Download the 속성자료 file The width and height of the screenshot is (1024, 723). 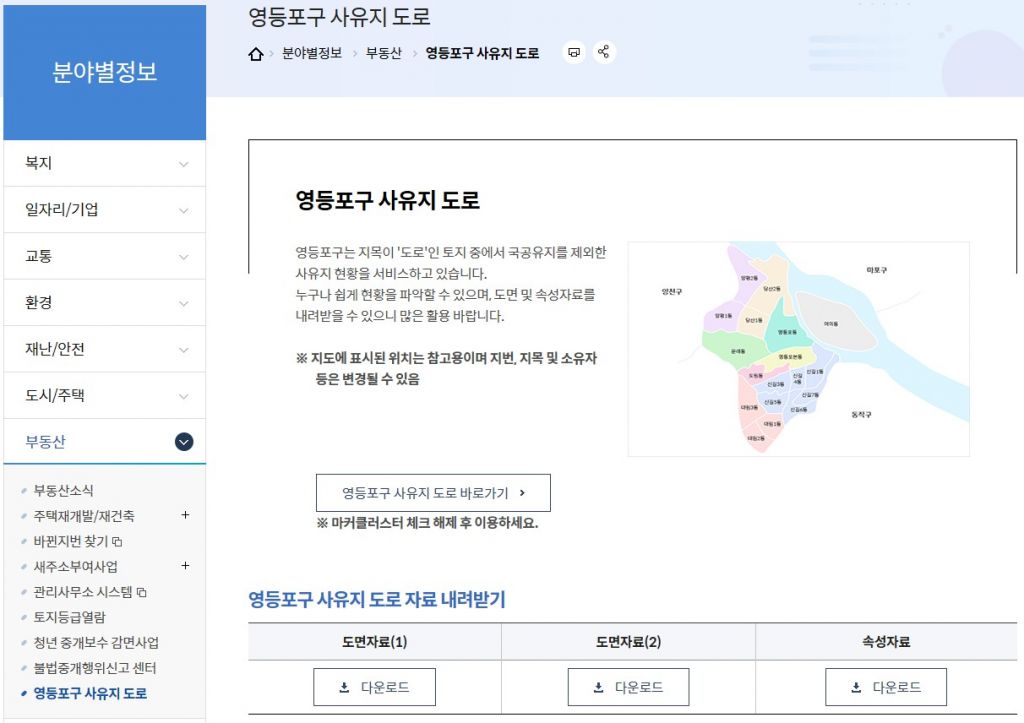885,687
